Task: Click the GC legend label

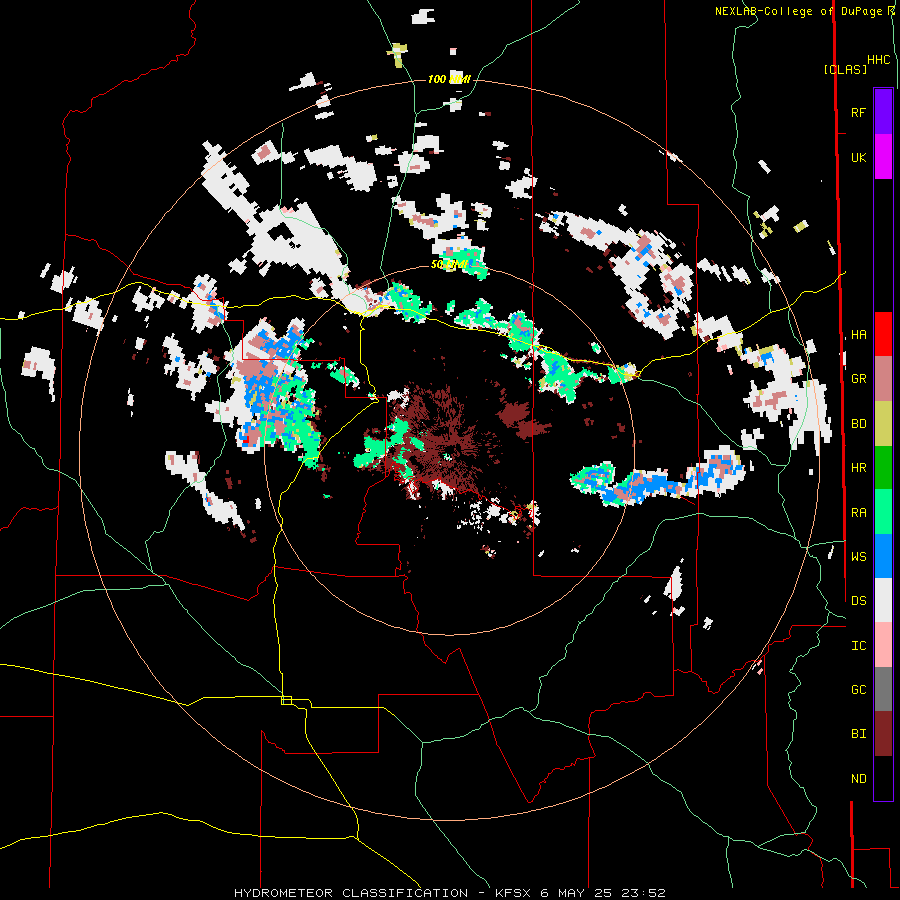Action: (x=858, y=690)
